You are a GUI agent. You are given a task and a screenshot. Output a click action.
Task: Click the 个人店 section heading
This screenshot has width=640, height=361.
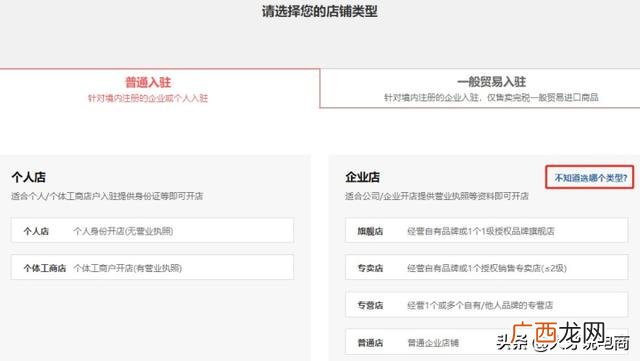(x=29, y=177)
